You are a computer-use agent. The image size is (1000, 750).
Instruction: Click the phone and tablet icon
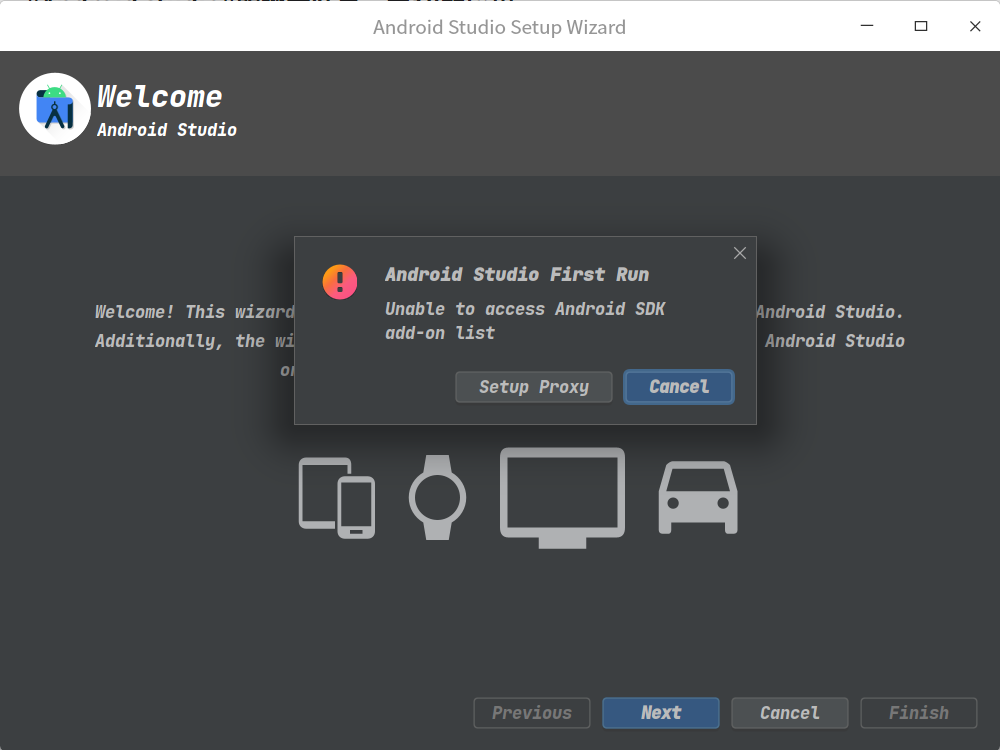(x=337, y=498)
